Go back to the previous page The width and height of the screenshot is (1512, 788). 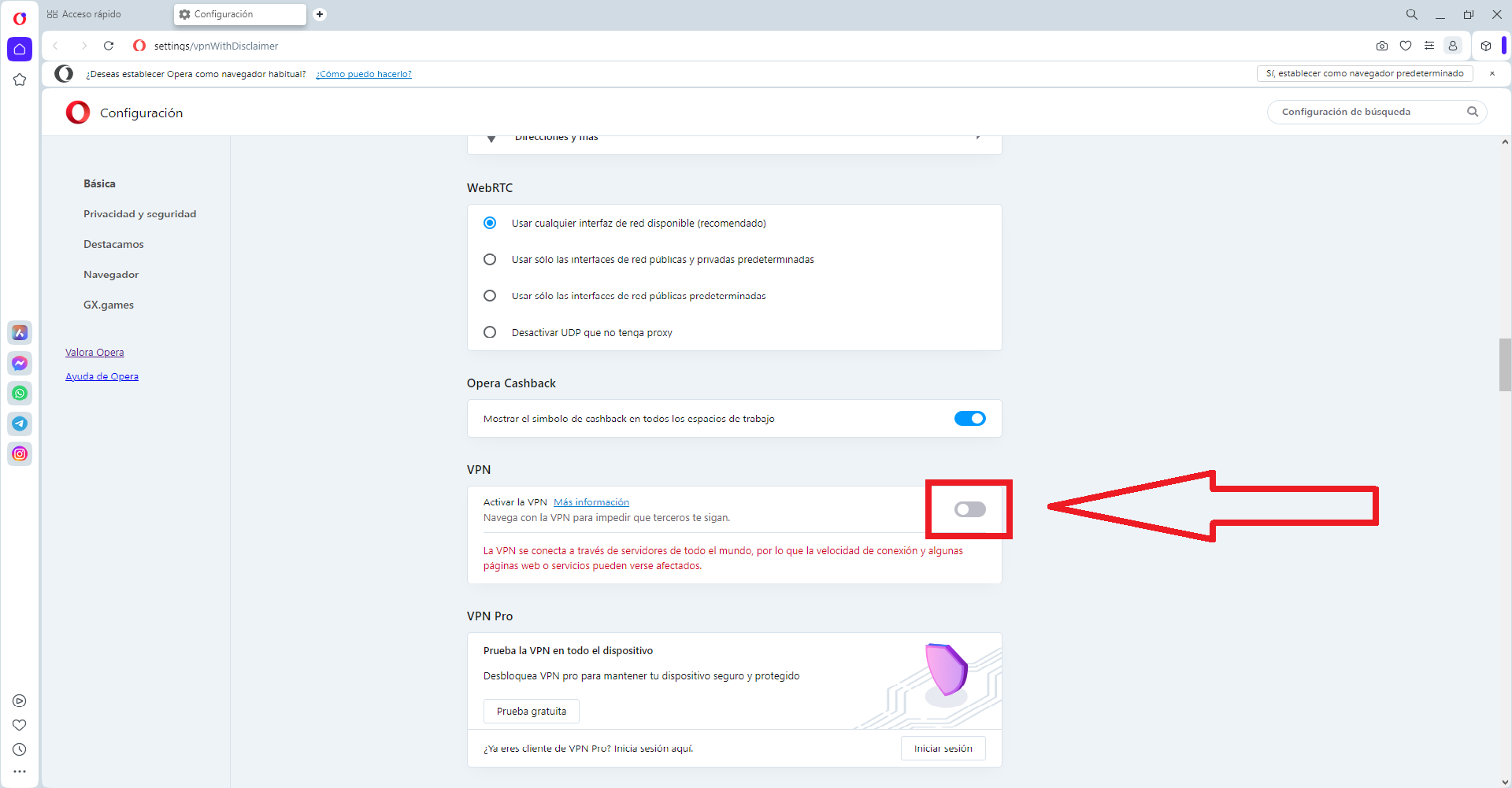(x=56, y=46)
